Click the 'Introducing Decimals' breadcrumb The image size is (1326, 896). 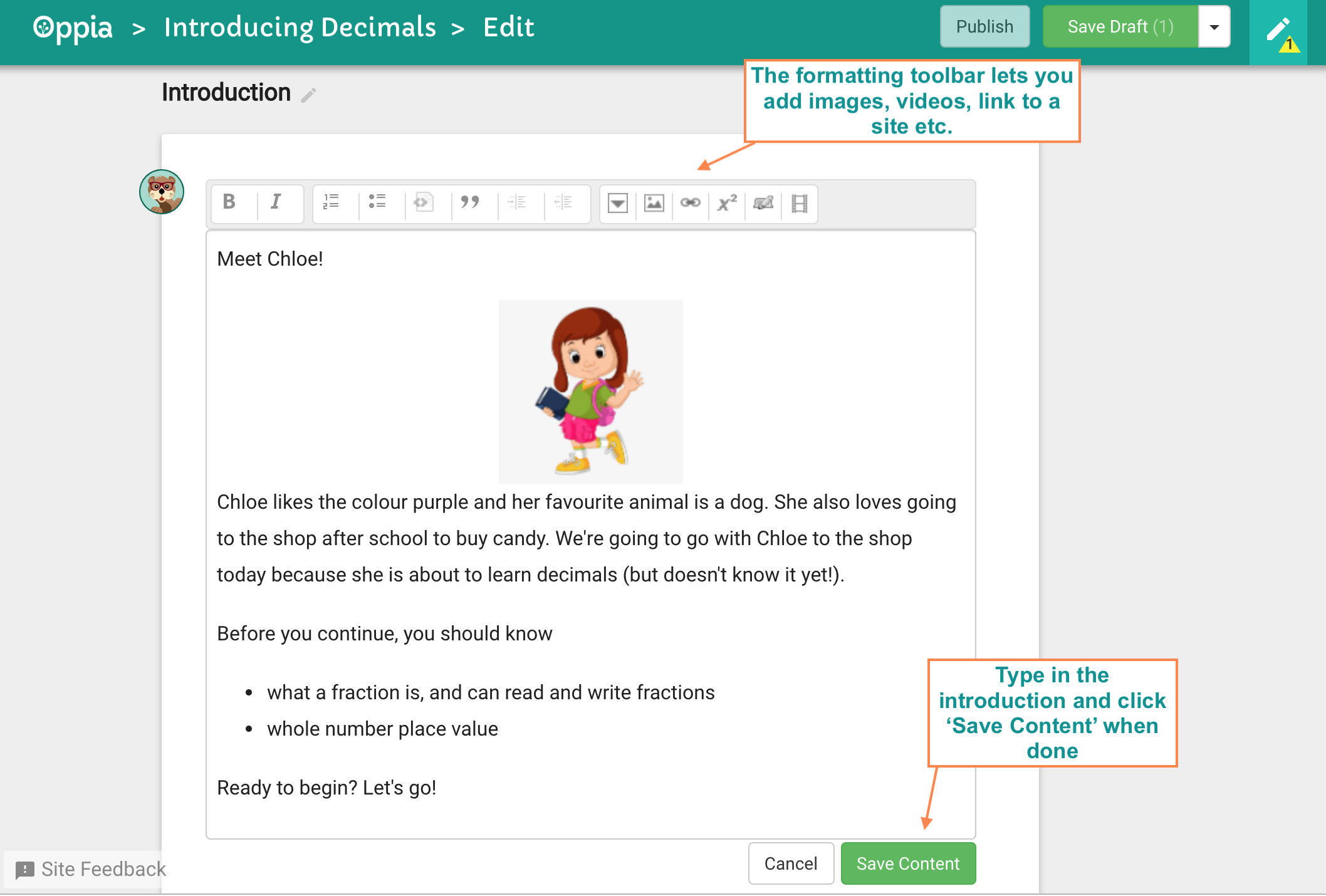[x=300, y=28]
